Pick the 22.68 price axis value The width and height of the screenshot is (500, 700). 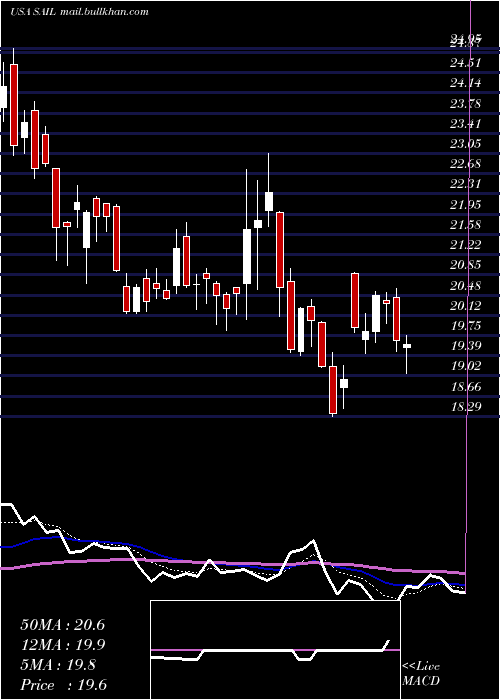click(466, 164)
